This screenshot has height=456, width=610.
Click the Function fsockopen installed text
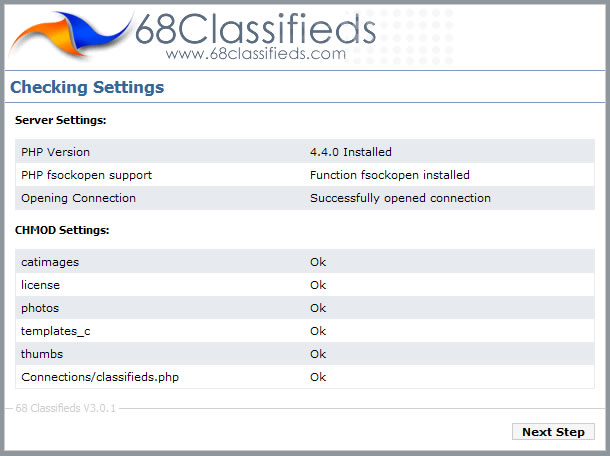coord(390,175)
